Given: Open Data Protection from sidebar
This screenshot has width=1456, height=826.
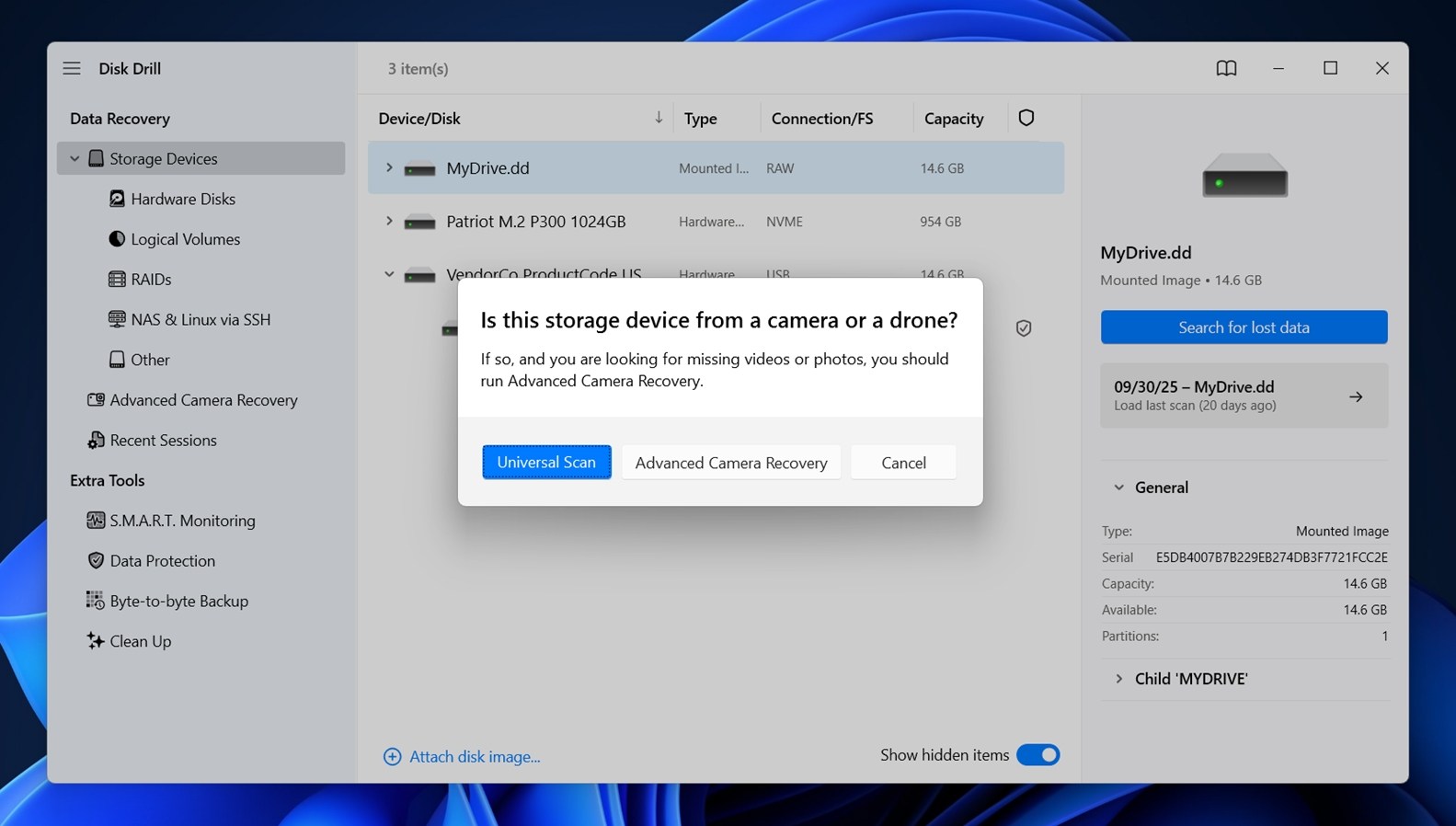Looking at the screenshot, I should [162, 561].
